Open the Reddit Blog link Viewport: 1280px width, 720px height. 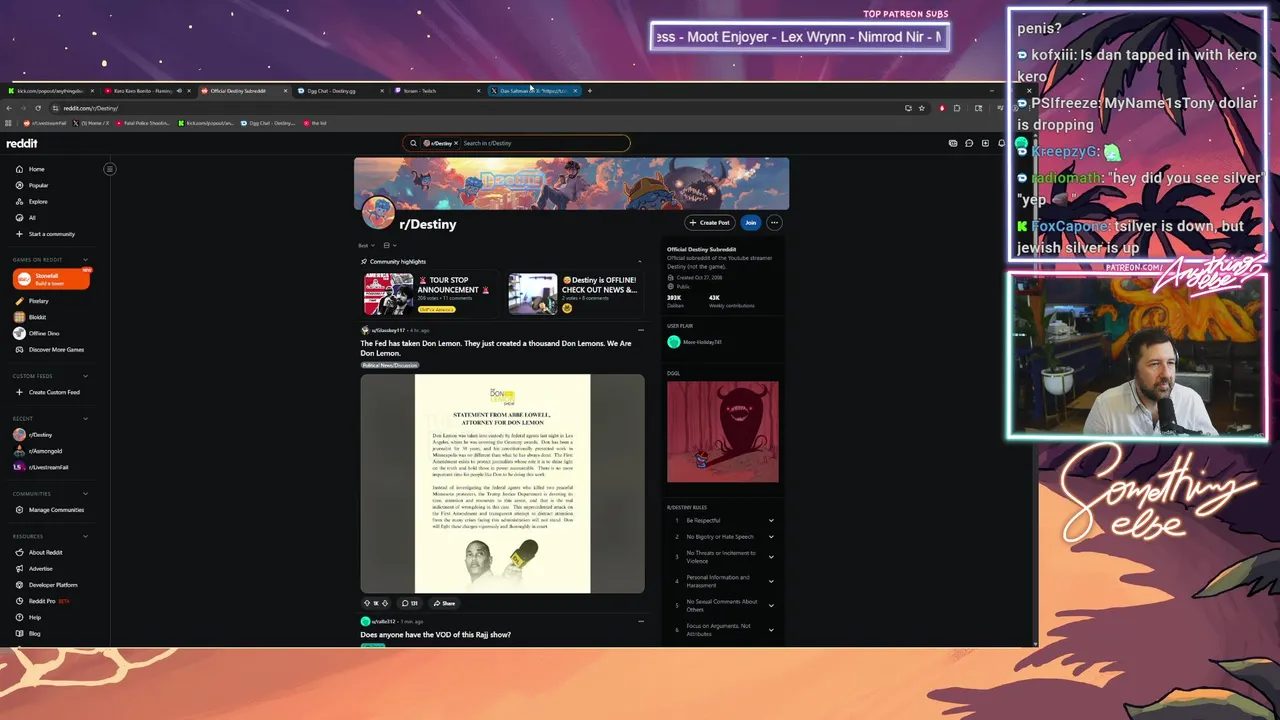pos(34,633)
